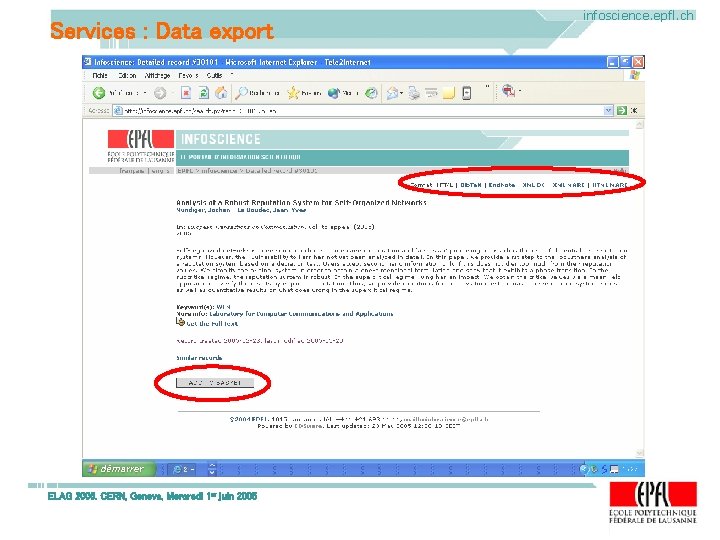This screenshot has height=540, width=720.
Task: Click the ADD TO BASKET button
Action: point(215,382)
